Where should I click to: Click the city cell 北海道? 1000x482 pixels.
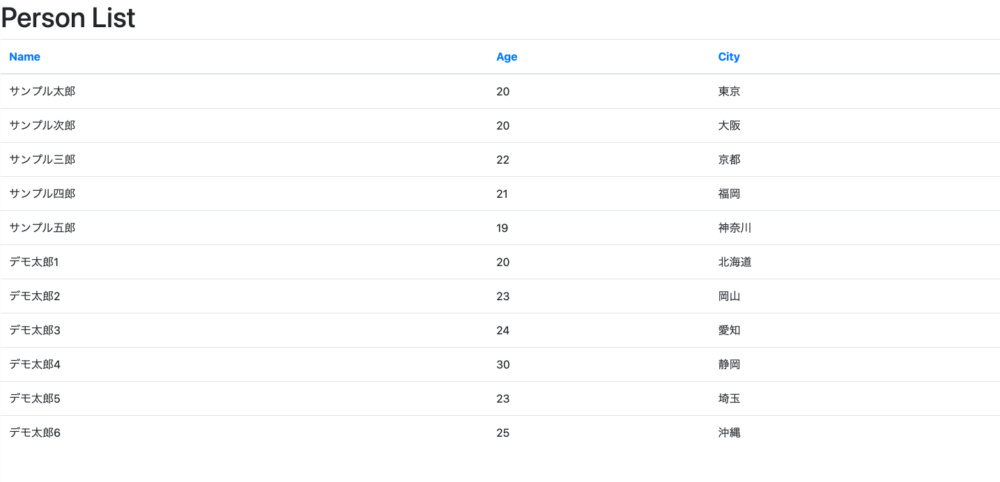(735, 262)
